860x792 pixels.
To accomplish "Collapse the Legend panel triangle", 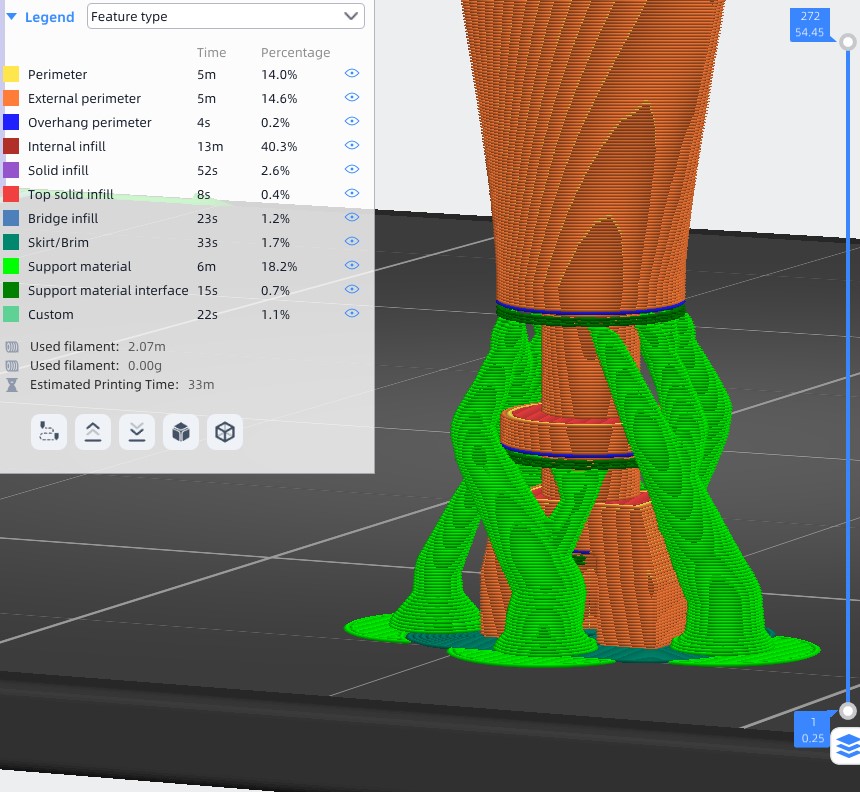I will tap(12, 17).
